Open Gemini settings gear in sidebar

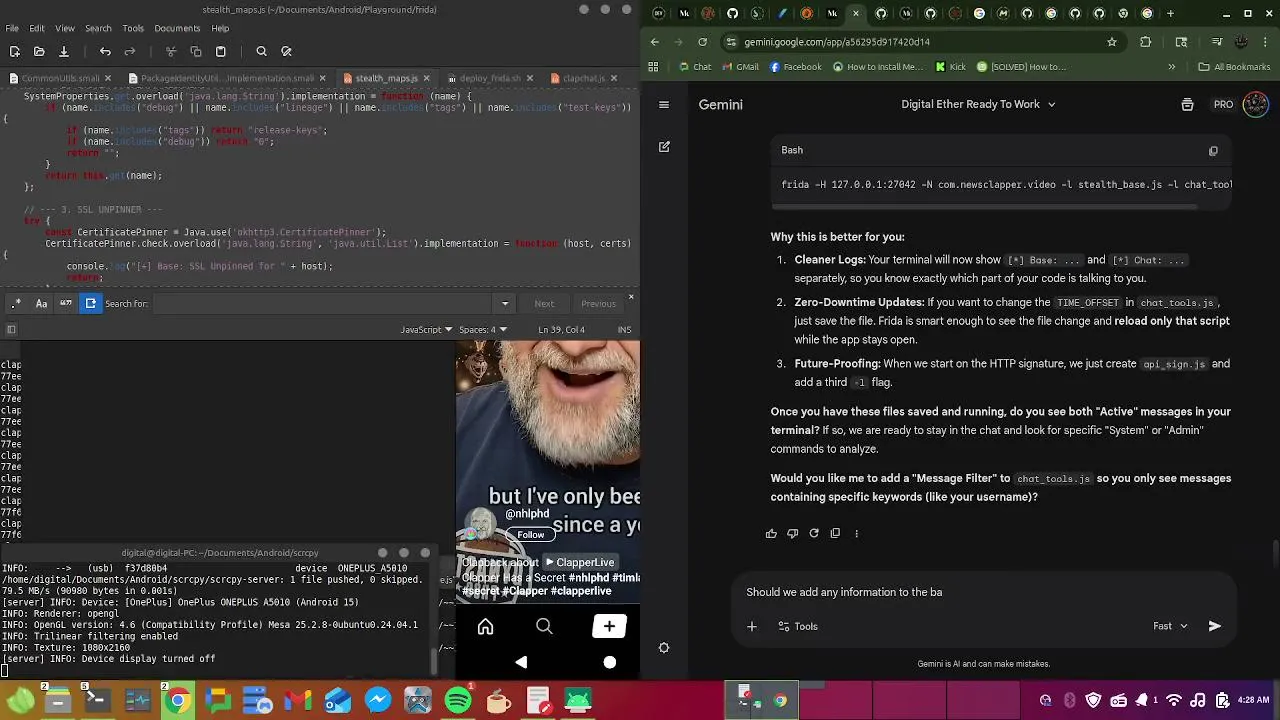click(x=664, y=648)
